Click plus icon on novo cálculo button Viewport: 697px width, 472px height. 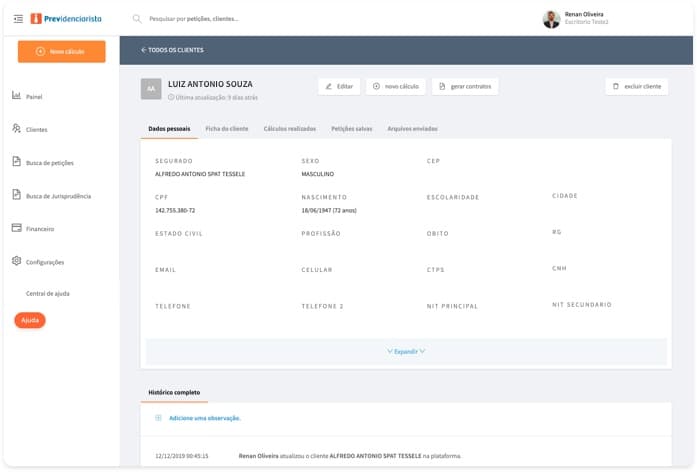(376, 86)
